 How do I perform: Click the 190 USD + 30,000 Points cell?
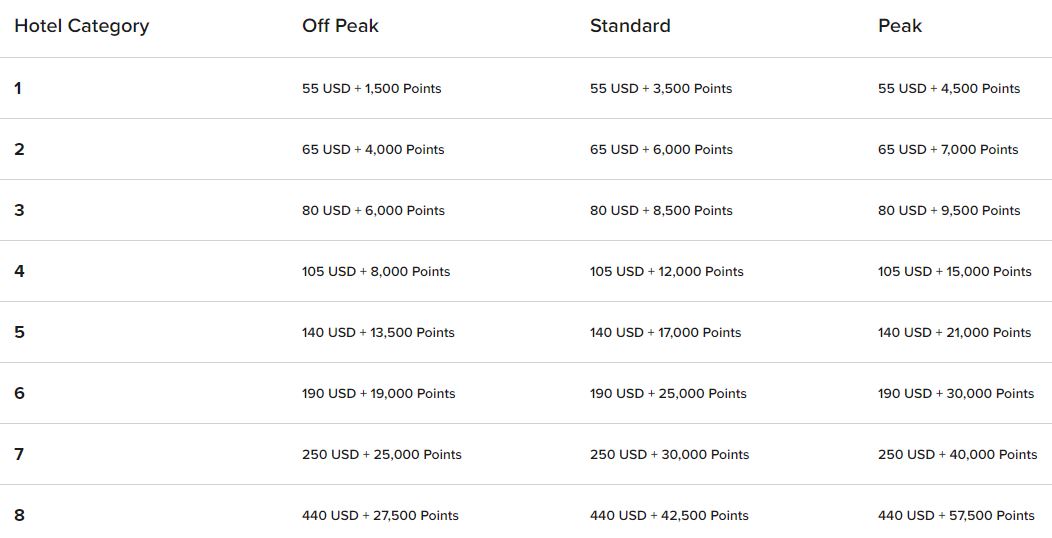coord(956,393)
